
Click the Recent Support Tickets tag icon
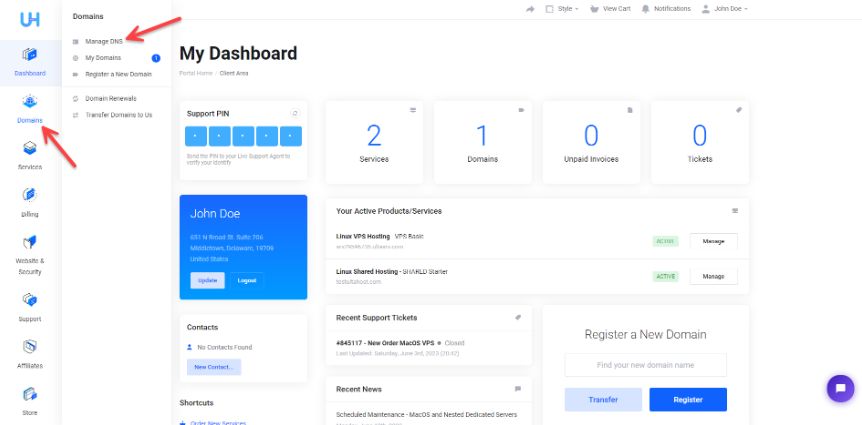point(518,317)
